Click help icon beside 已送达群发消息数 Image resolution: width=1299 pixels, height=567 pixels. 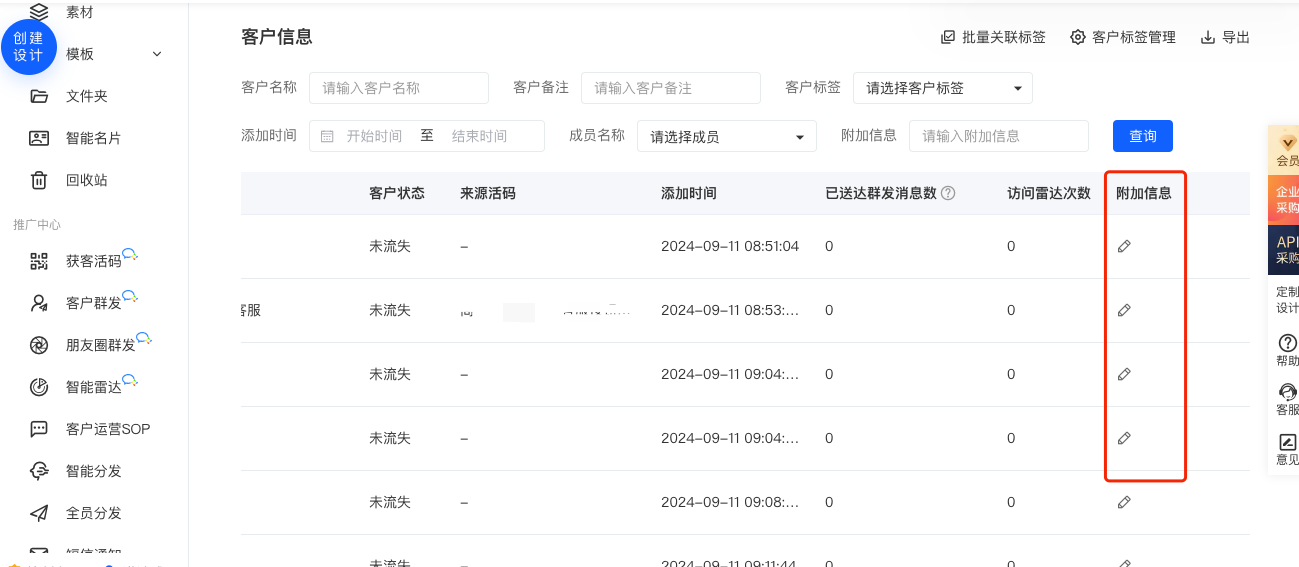tap(948, 193)
